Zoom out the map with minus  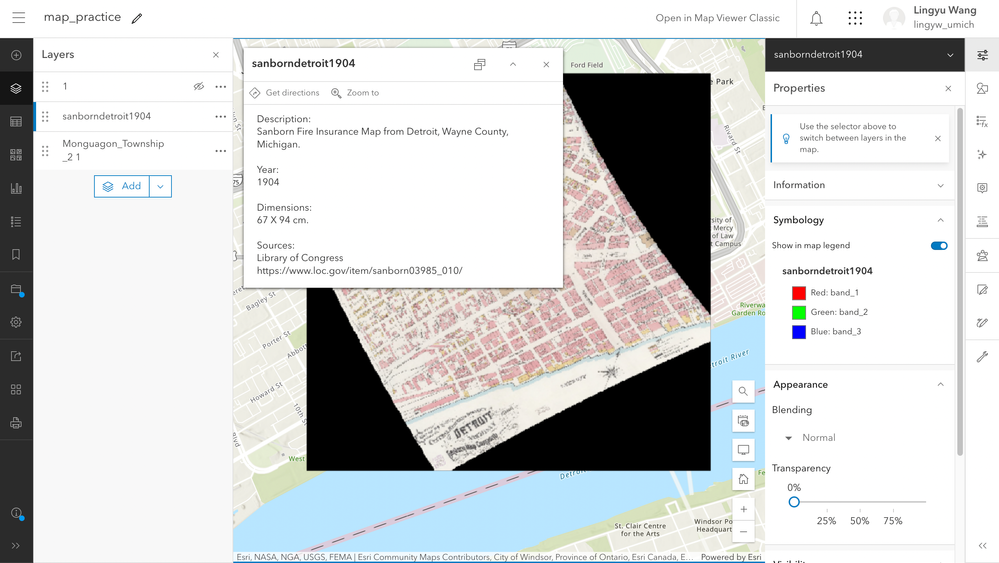pos(743,532)
